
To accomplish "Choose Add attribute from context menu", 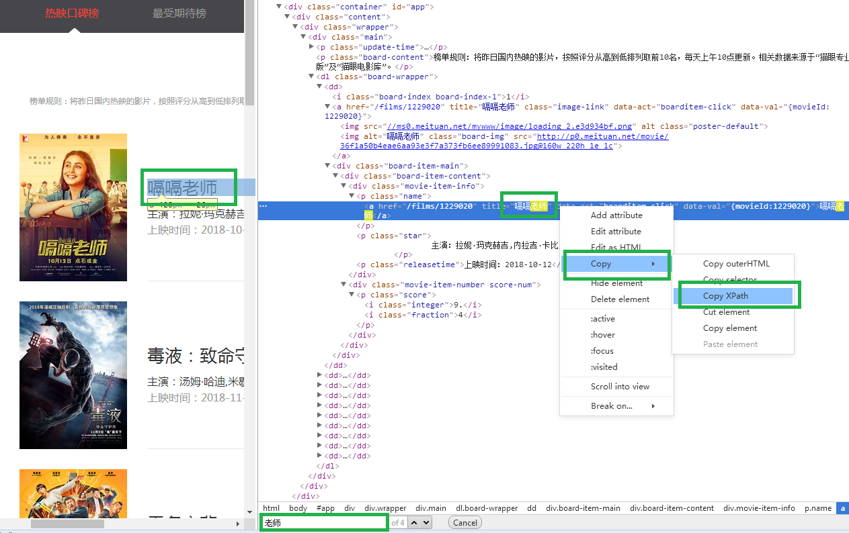I will [616, 215].
